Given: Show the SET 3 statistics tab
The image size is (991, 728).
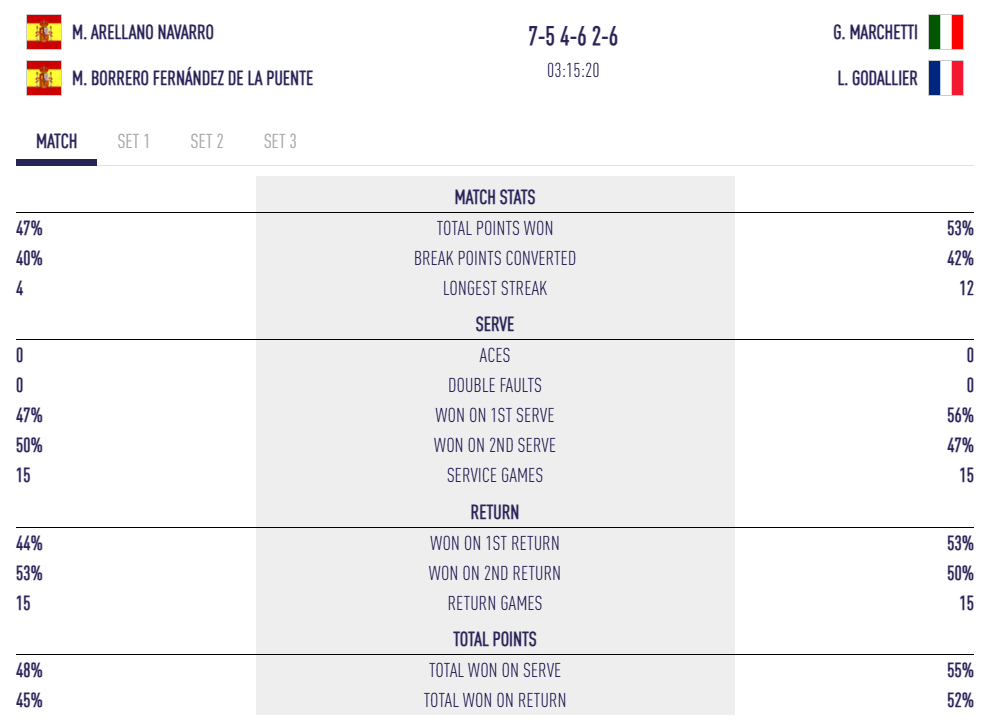Looking at the screenshot, I should (280, 141).
